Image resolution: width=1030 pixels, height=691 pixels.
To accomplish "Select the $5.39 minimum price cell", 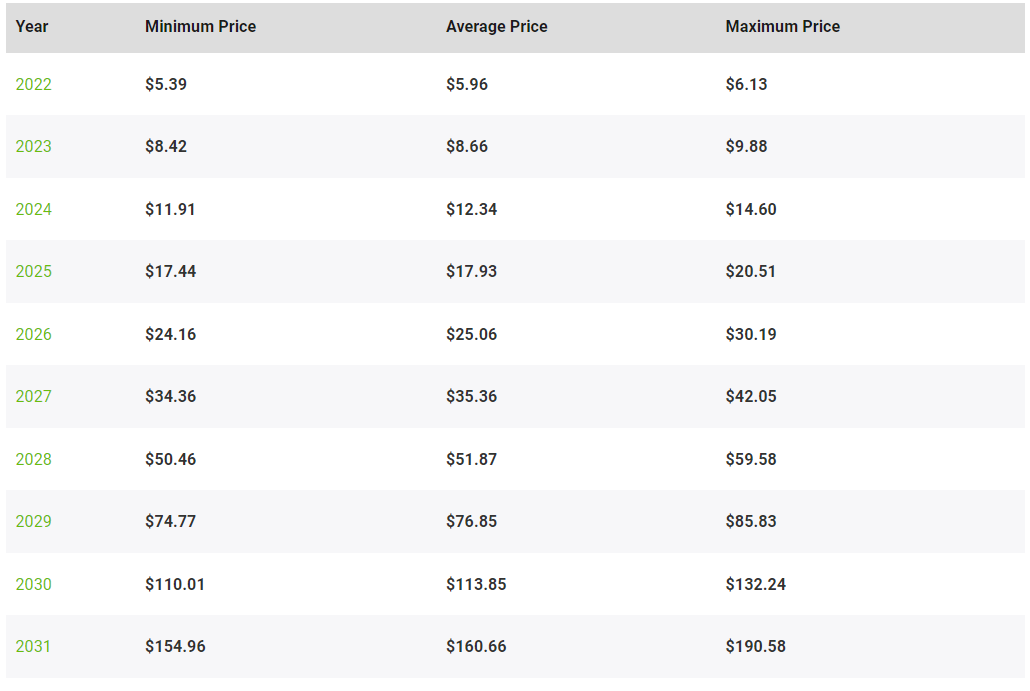I will coord(166,84).
